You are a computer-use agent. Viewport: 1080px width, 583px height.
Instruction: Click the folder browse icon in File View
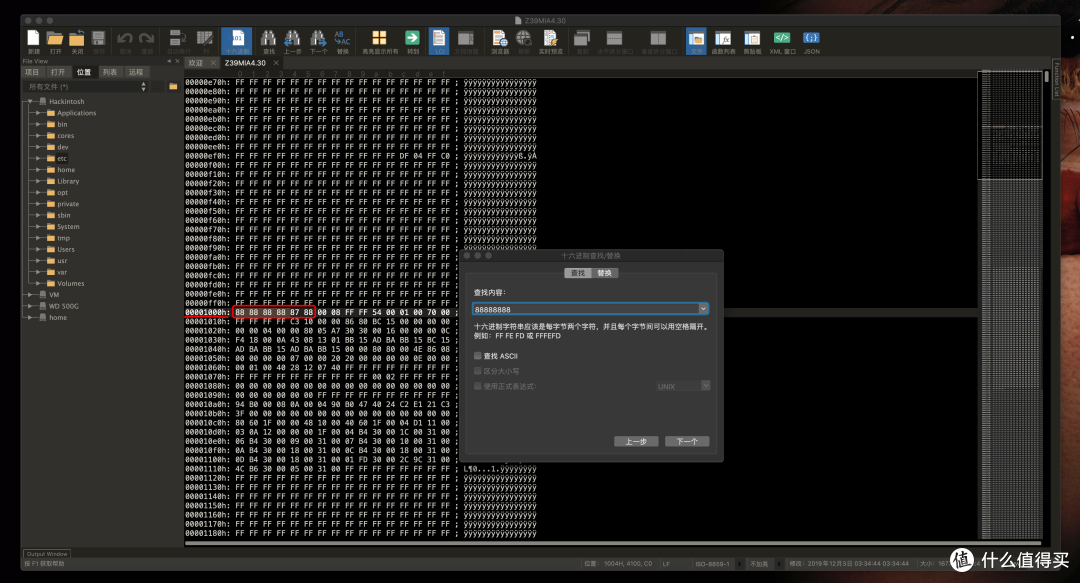coord(173,86)
